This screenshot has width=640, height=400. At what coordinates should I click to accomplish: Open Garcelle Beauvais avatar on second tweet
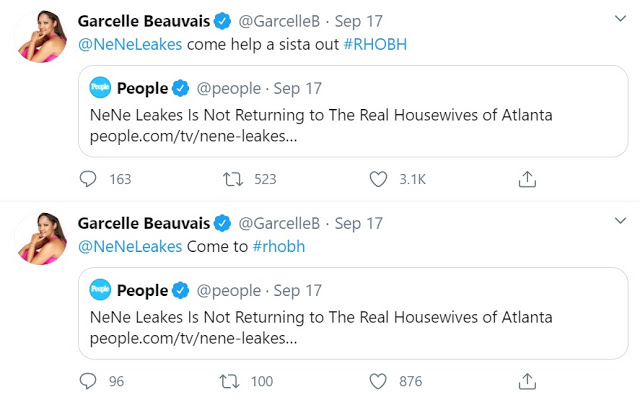[x=41, y=238]
